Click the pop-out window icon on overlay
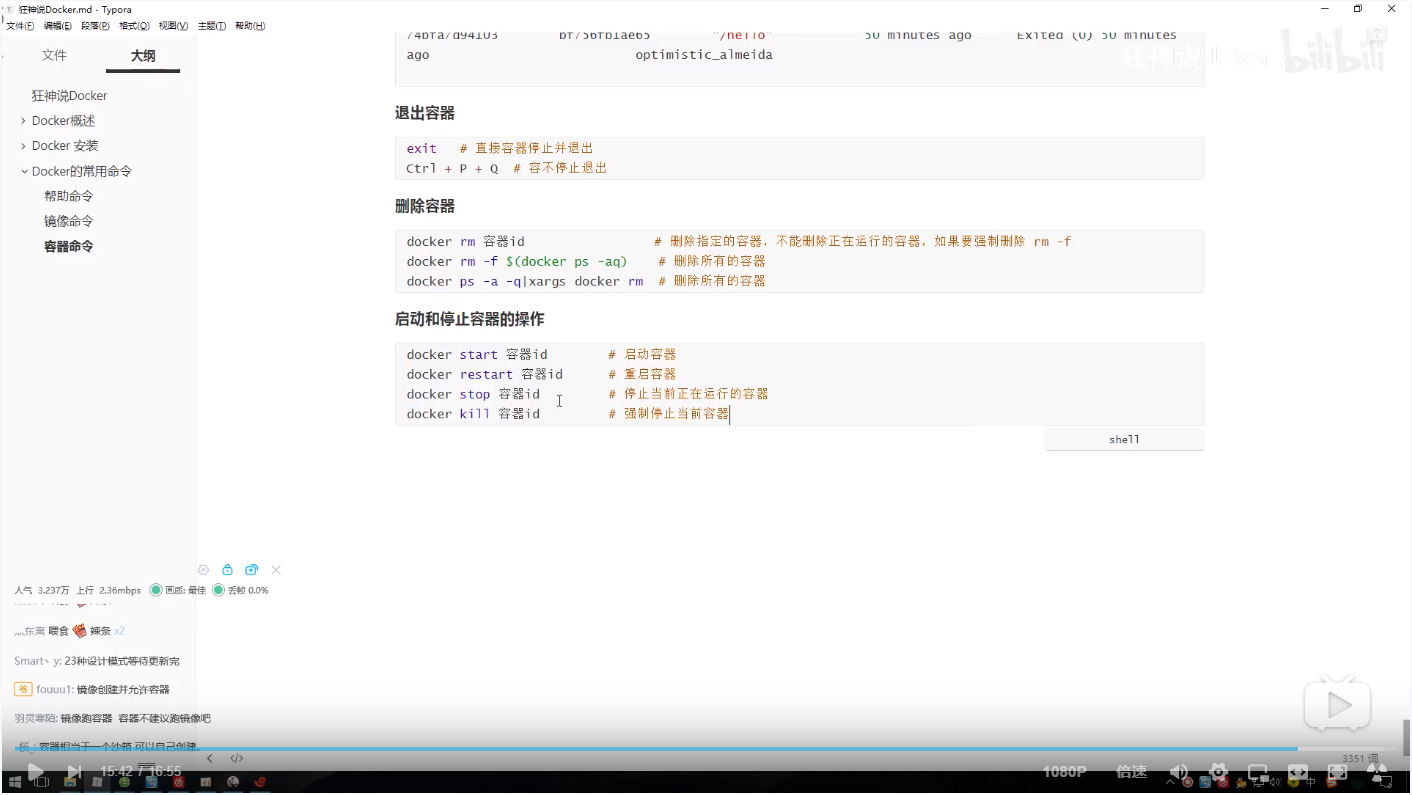This screenshot has height=795, width=1412. pyautogui.click(x=252, y=570)
